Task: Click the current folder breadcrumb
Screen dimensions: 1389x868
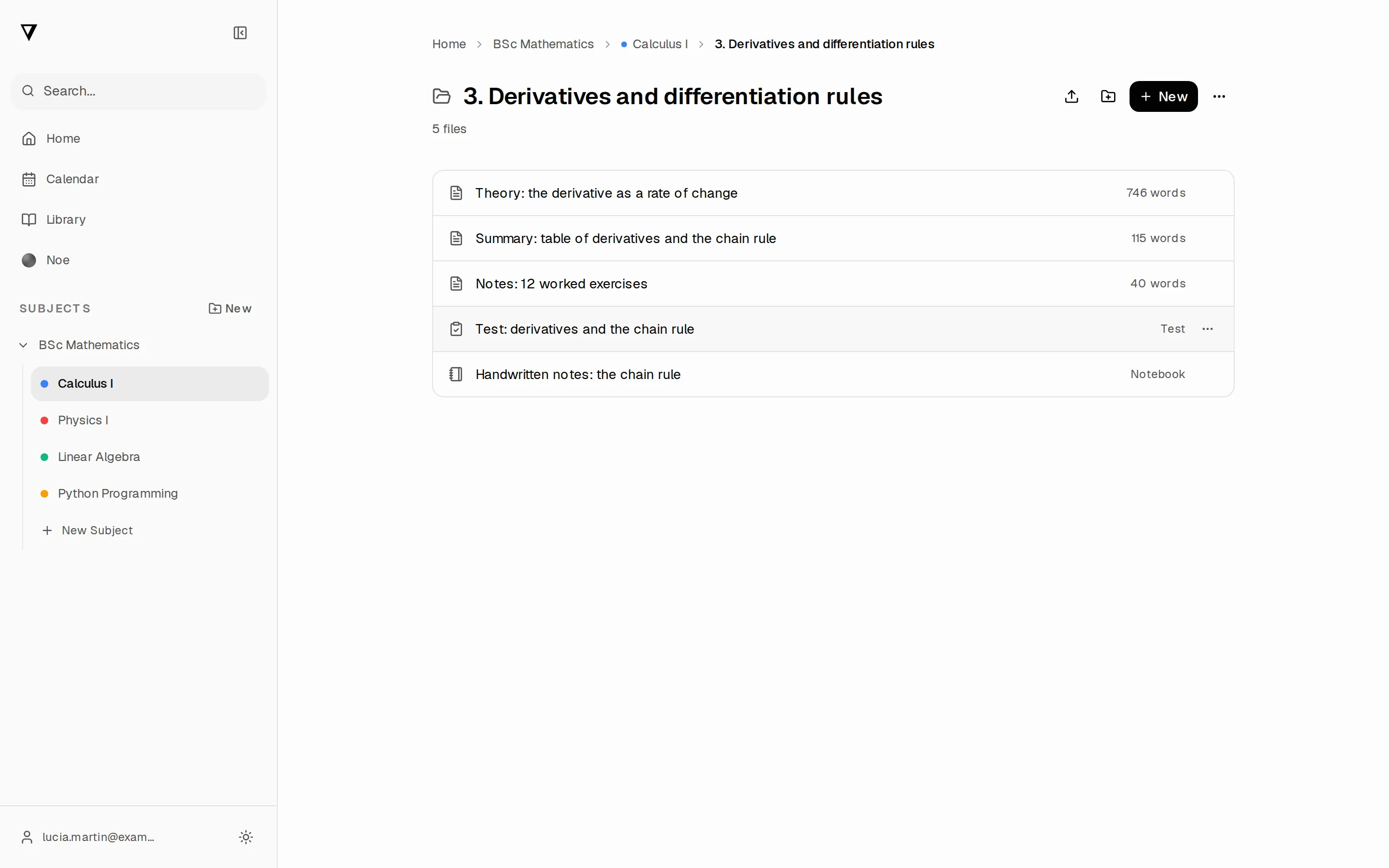Action: [824, 44]
